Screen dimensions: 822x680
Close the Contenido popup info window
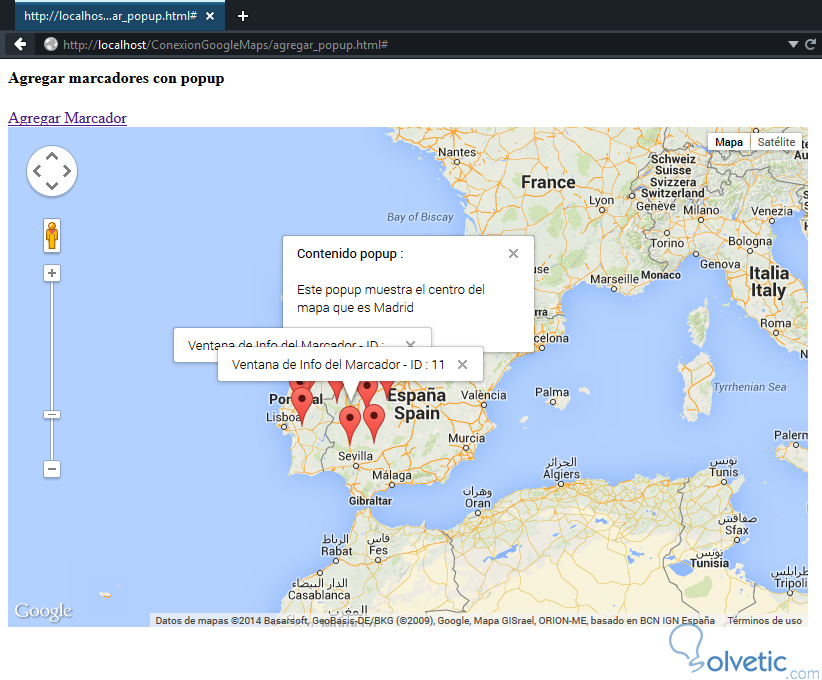(513, 254)
